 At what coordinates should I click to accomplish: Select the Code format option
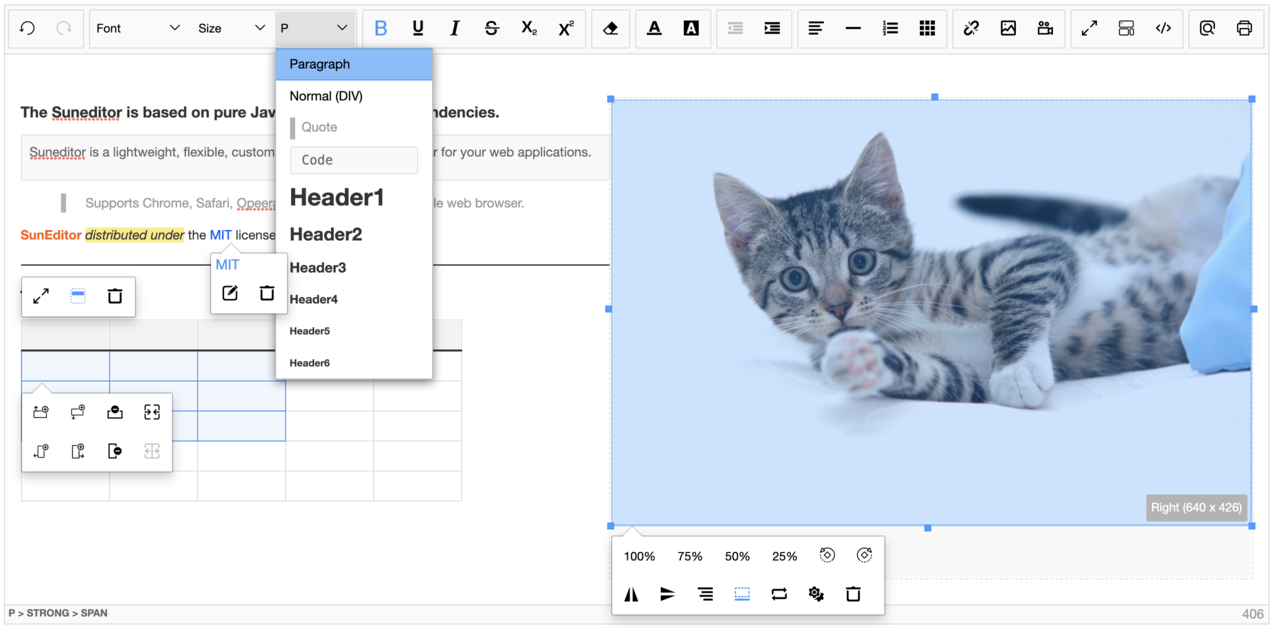(x=354, y=160)
